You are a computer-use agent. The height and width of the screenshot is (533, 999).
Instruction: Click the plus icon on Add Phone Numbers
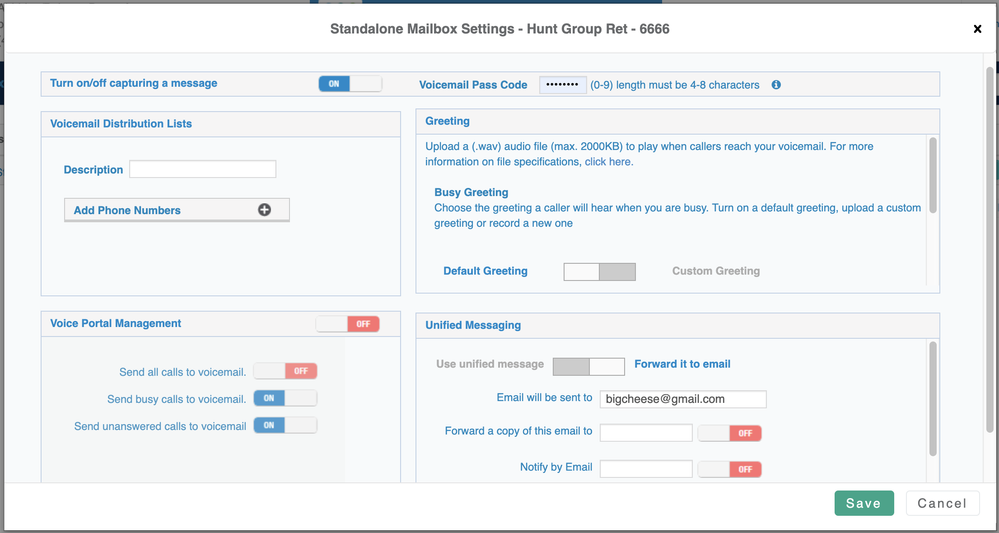coord(264,210)
